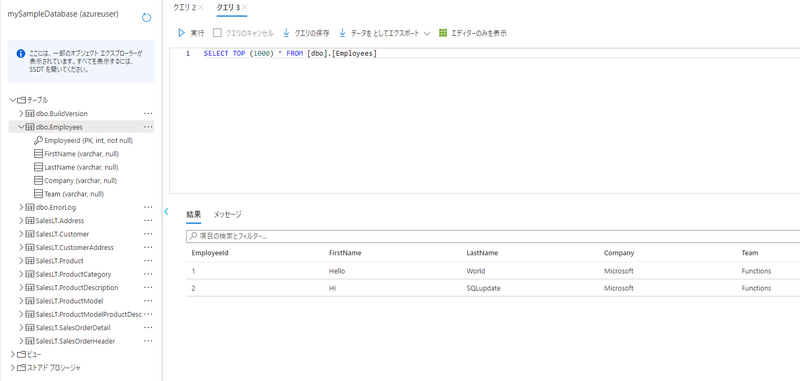
Task: Open more options for dbo.BuildVersion
Action: [x=148, y=113]
